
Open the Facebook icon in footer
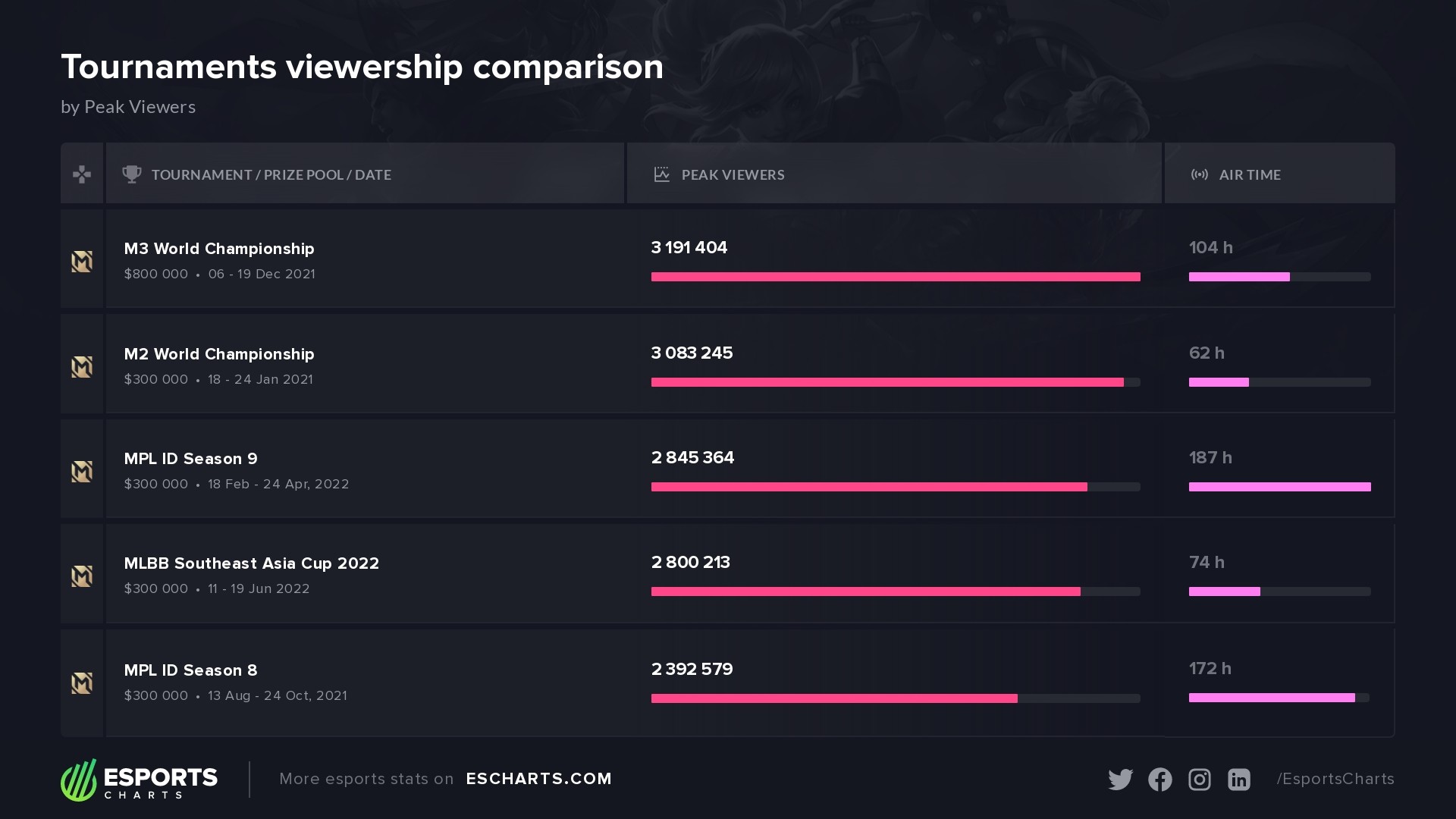(1159, 780)
